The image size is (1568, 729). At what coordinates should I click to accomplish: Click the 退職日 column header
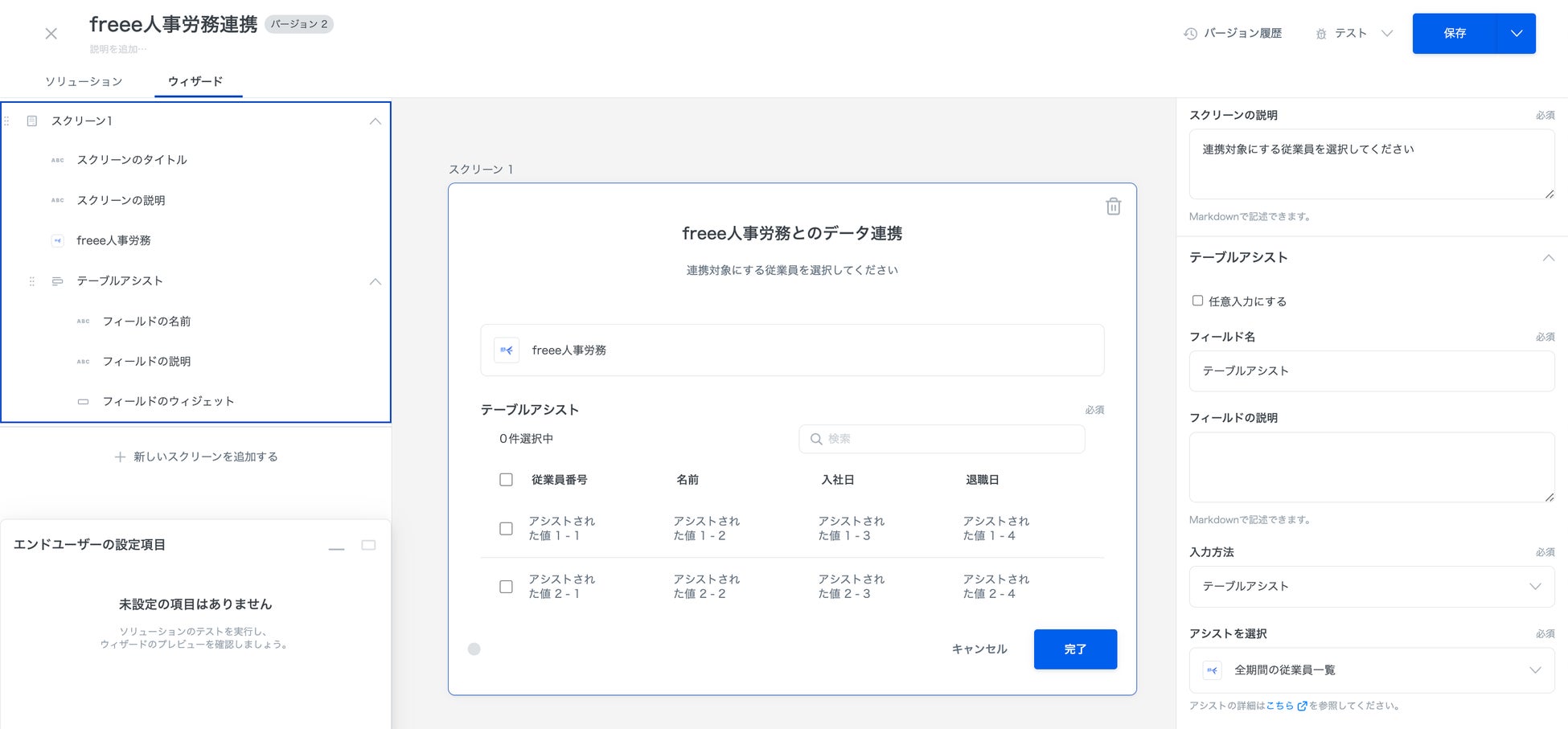click(x=982, y=480)
